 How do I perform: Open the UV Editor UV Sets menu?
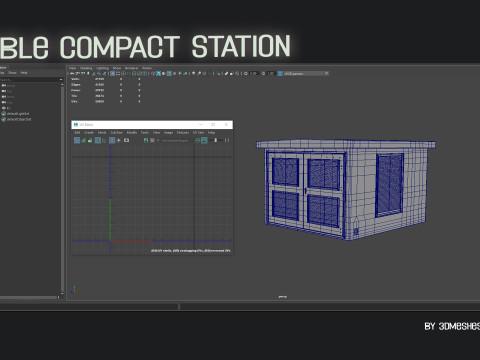coord(198,133)
